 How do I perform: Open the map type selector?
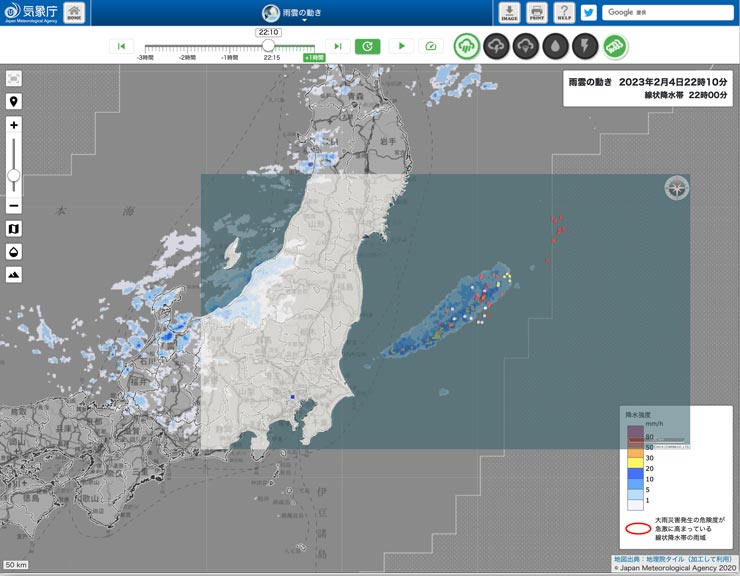(x=14, y=229)
